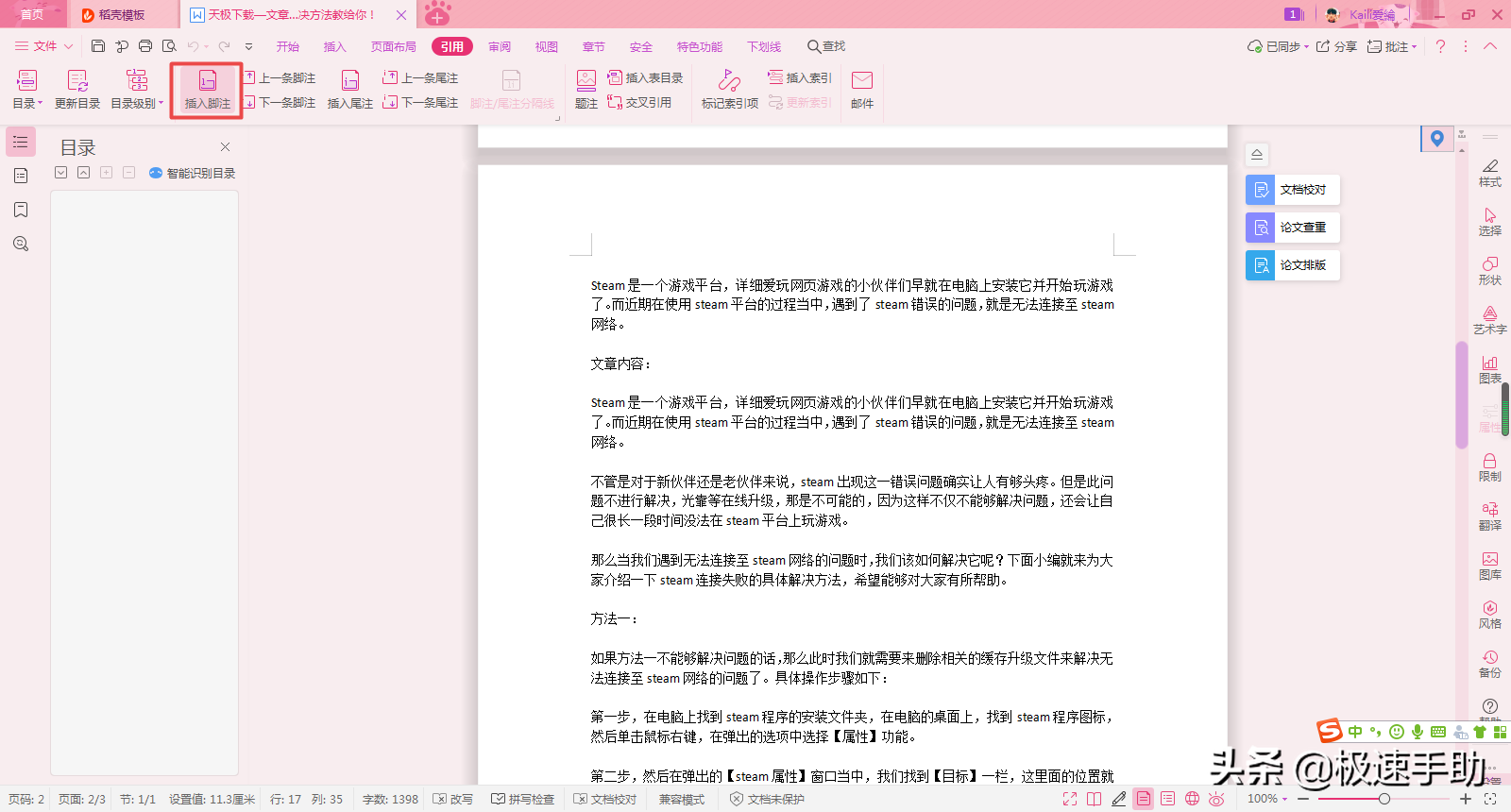Screen dimensions: 1511x812
Task: Click Smart Recognize TOC (智能识别目录)
Action: (193, 173)
